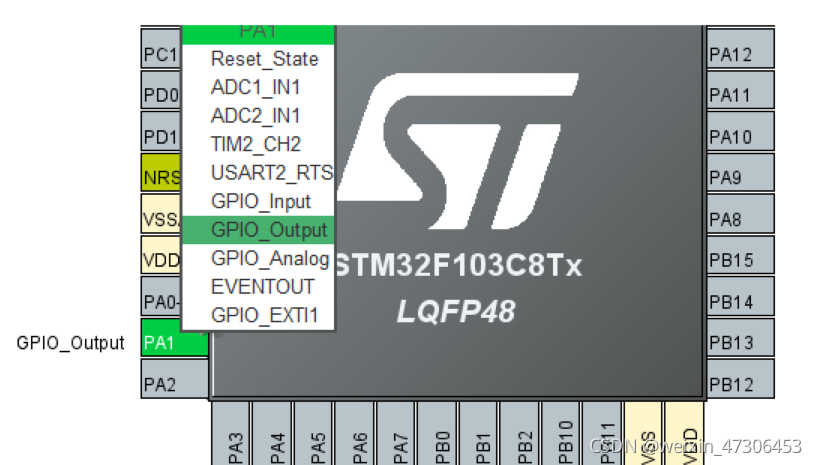Pick GPIO_EXTI1 from the pin menu
The width and height of the screenshot is (817, 465).
pos(258,315)
